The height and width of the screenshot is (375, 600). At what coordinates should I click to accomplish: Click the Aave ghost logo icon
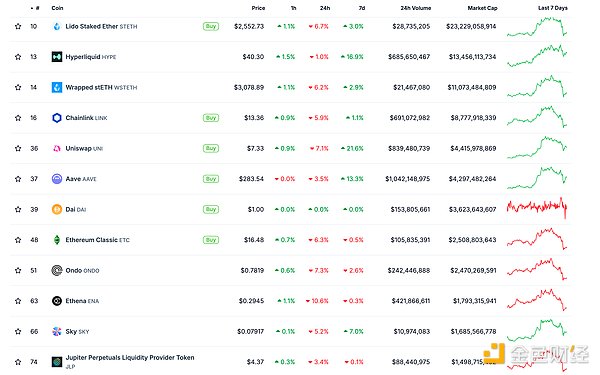pyautogui.click(x=57, y=179)
